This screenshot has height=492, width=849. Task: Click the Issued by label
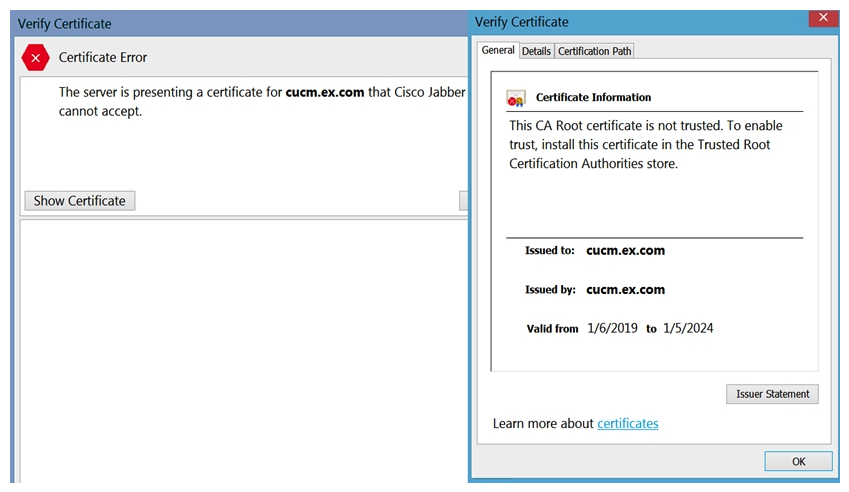550,290
